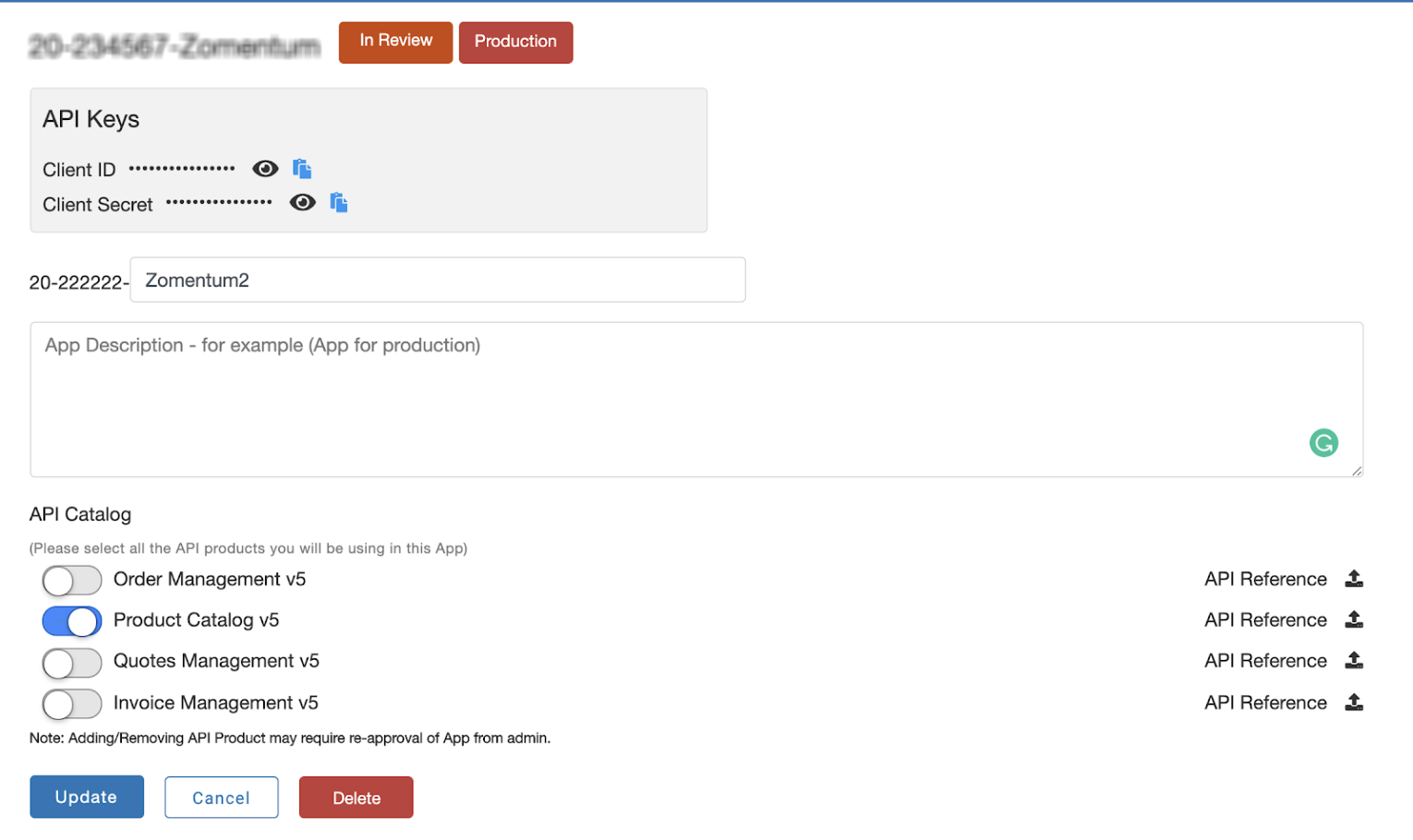Enable the Invoice Management v5 toggle

coord(71,703)
